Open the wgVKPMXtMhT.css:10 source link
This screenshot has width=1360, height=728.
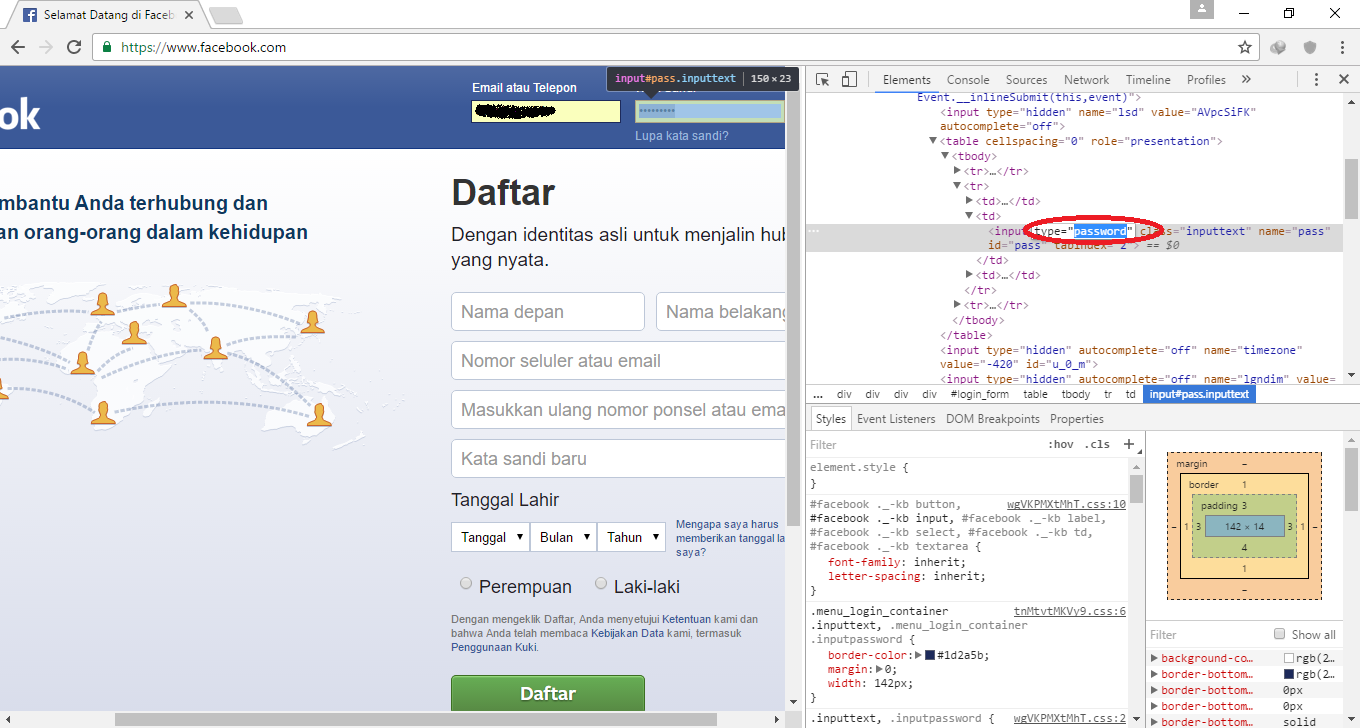click(1066, 504)
